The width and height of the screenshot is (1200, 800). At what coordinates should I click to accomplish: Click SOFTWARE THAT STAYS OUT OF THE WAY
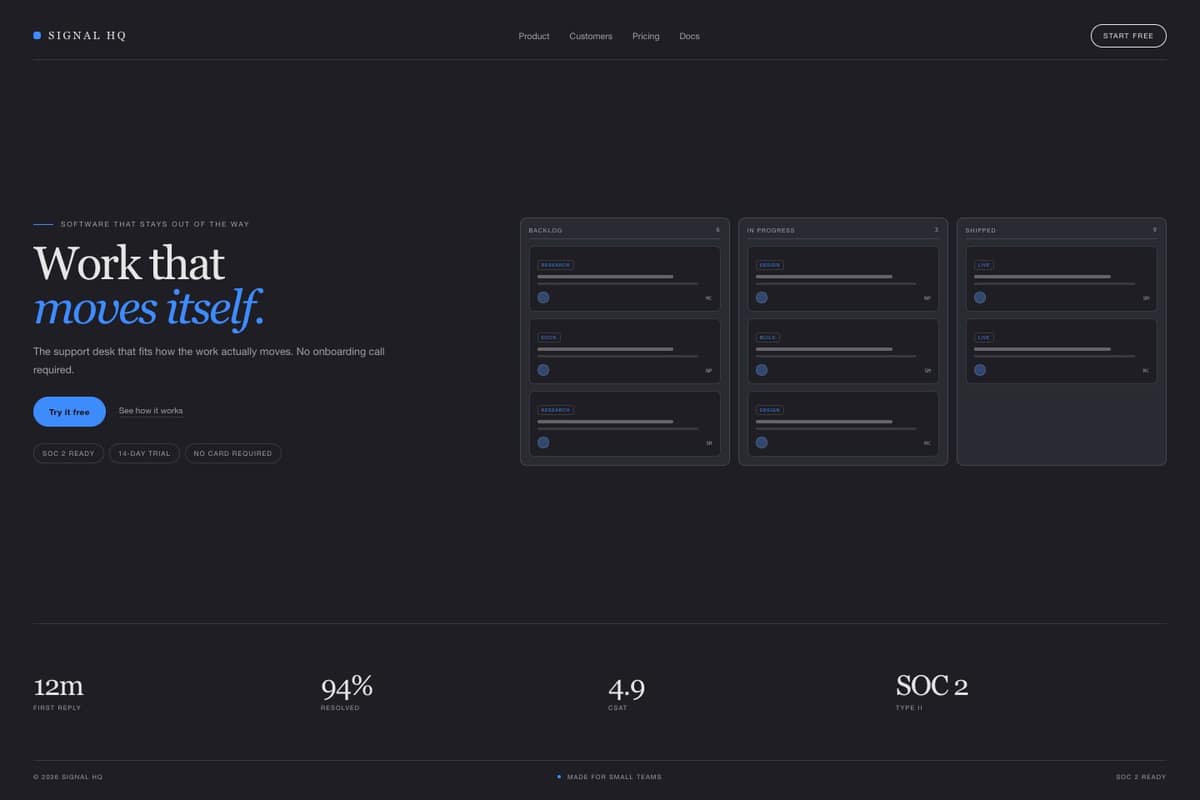(155, 224)
